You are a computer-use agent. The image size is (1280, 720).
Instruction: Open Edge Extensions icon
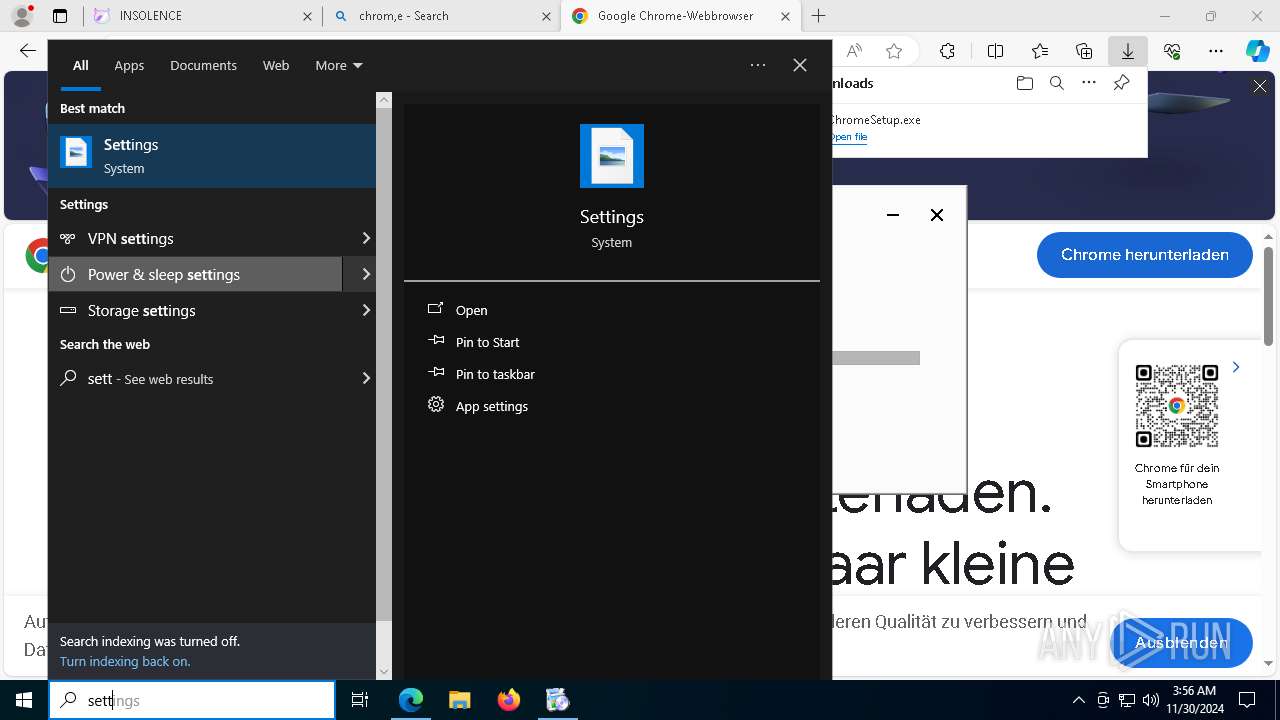click(x=947, y=51)
